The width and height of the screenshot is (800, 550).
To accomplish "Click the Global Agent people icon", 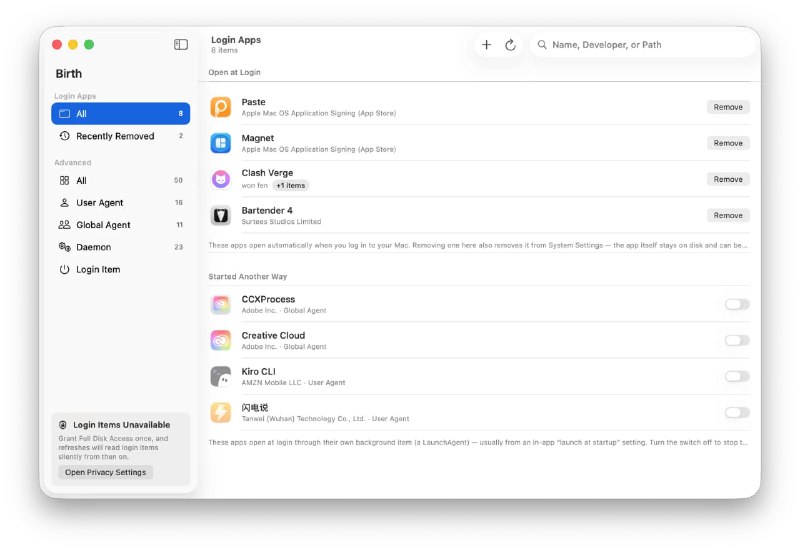I will click(64, 224).
